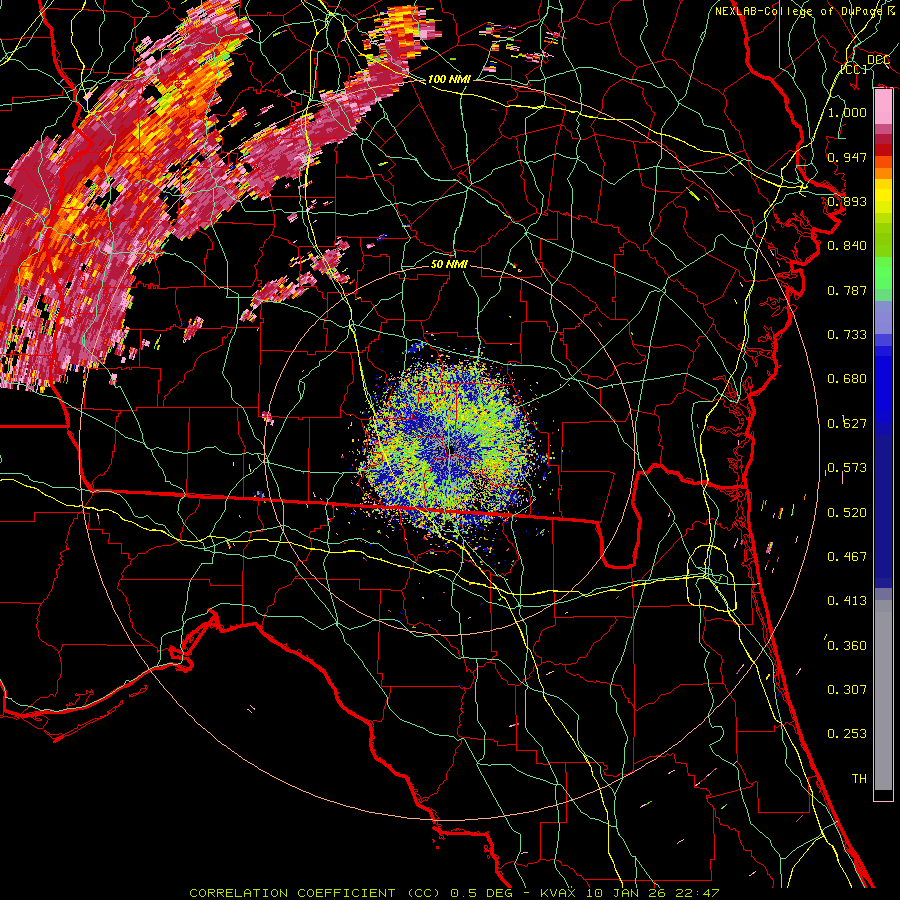900x900 pixels.
Task: Pick the black TH swatch at bar bottom
Action: (x=883, y=795)
